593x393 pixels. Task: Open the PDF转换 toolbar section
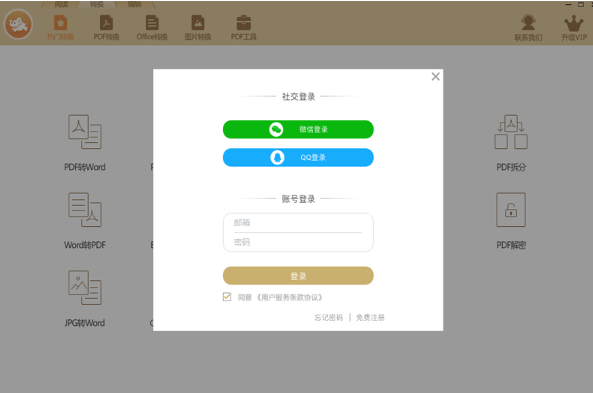click(106, 28)
